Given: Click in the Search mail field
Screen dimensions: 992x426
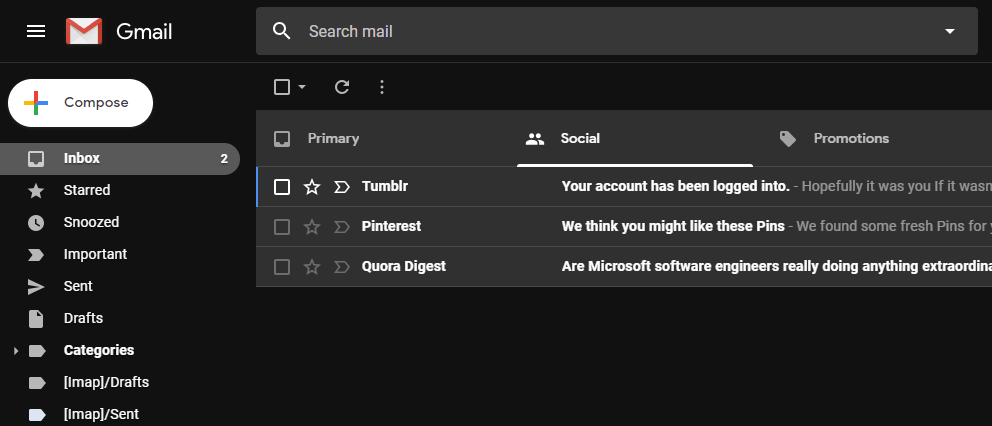Looking at the screenshot, I should (x=600, y=31).
